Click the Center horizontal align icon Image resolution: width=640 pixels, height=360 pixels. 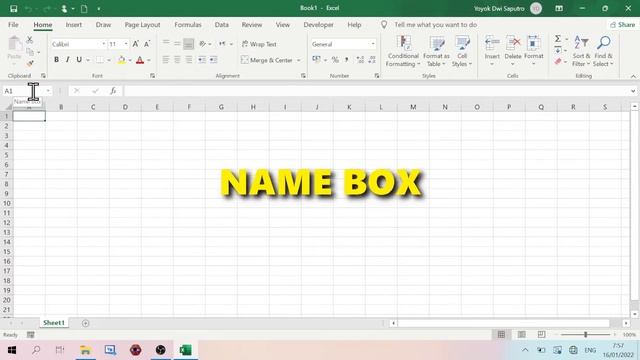[177, 60]
